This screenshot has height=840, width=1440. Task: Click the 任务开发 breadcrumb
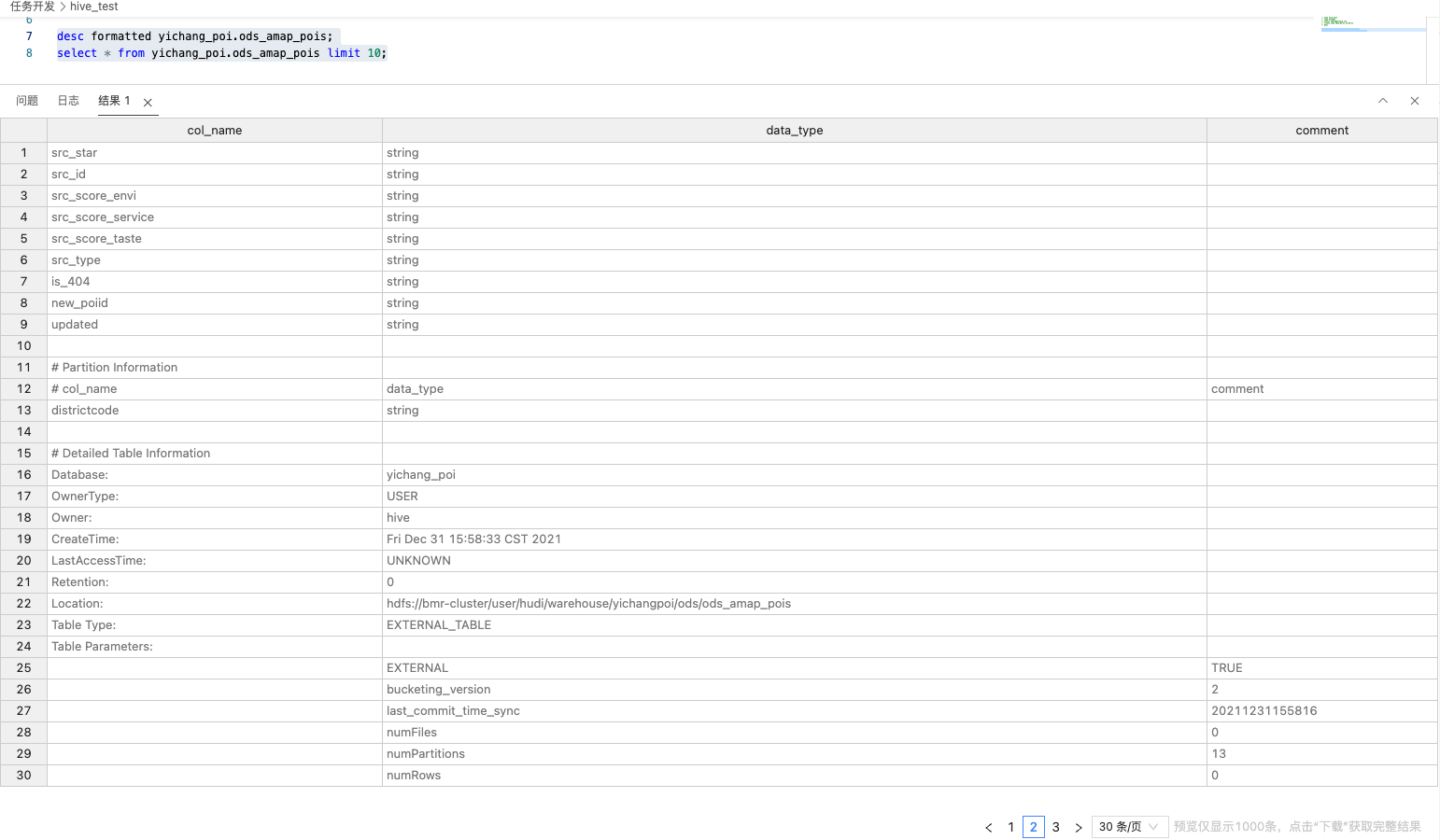click(33, 7)
